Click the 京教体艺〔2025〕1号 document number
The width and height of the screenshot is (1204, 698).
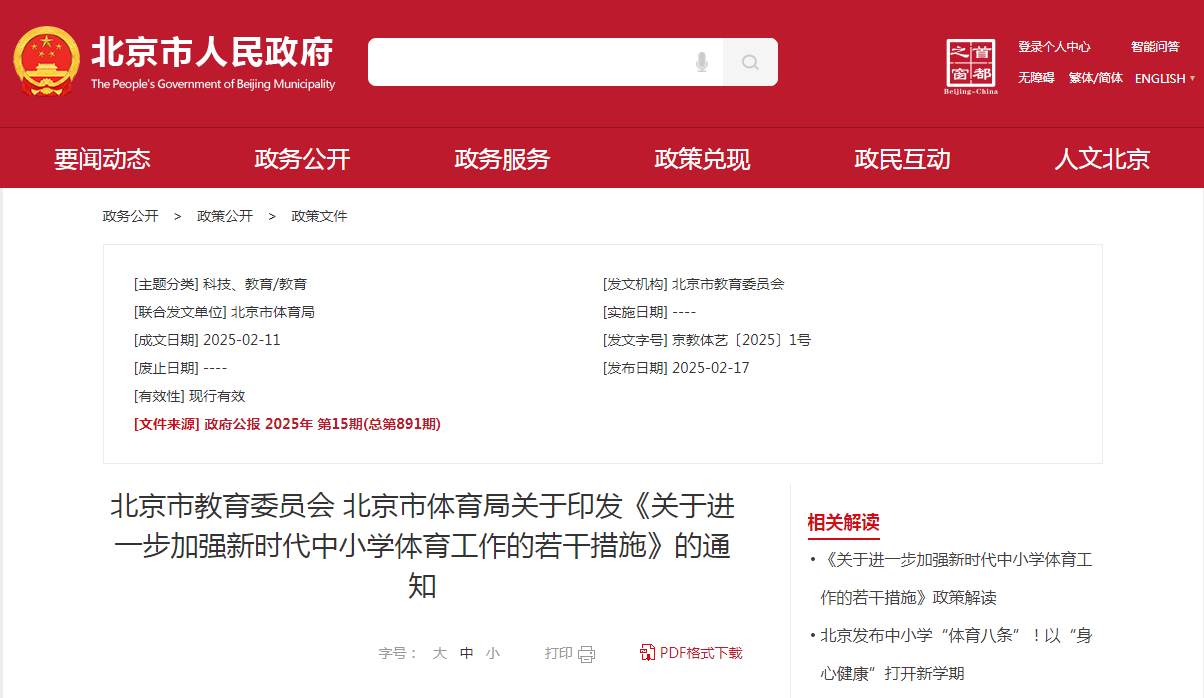coord(741,340)
